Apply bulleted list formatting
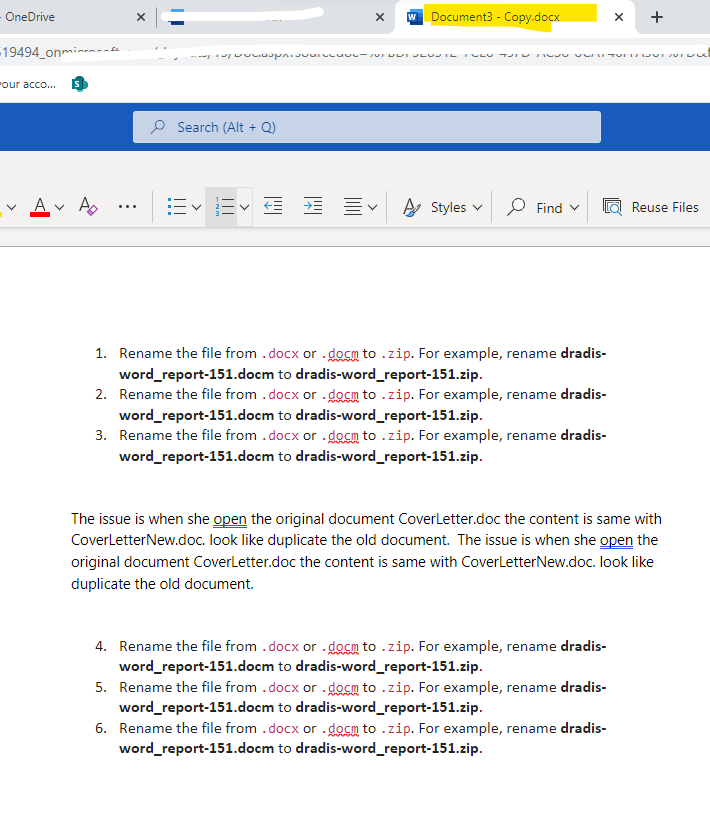This screenshot has height=819, width=710. [x=177, y=207]
